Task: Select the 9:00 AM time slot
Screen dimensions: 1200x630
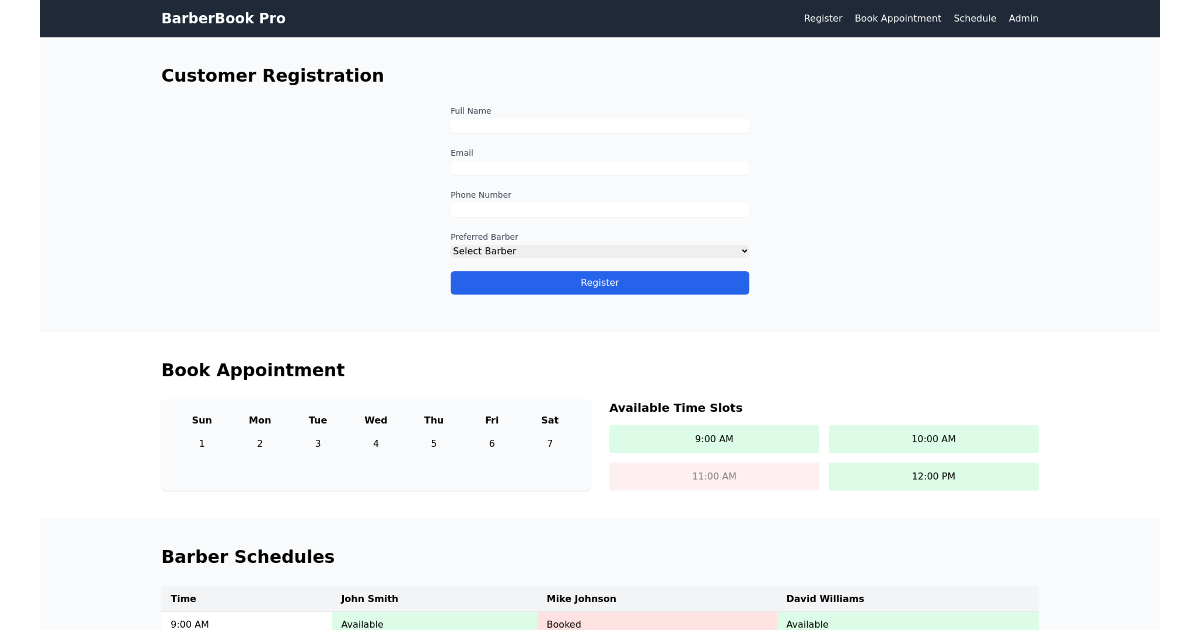Action: click(713, 438)
